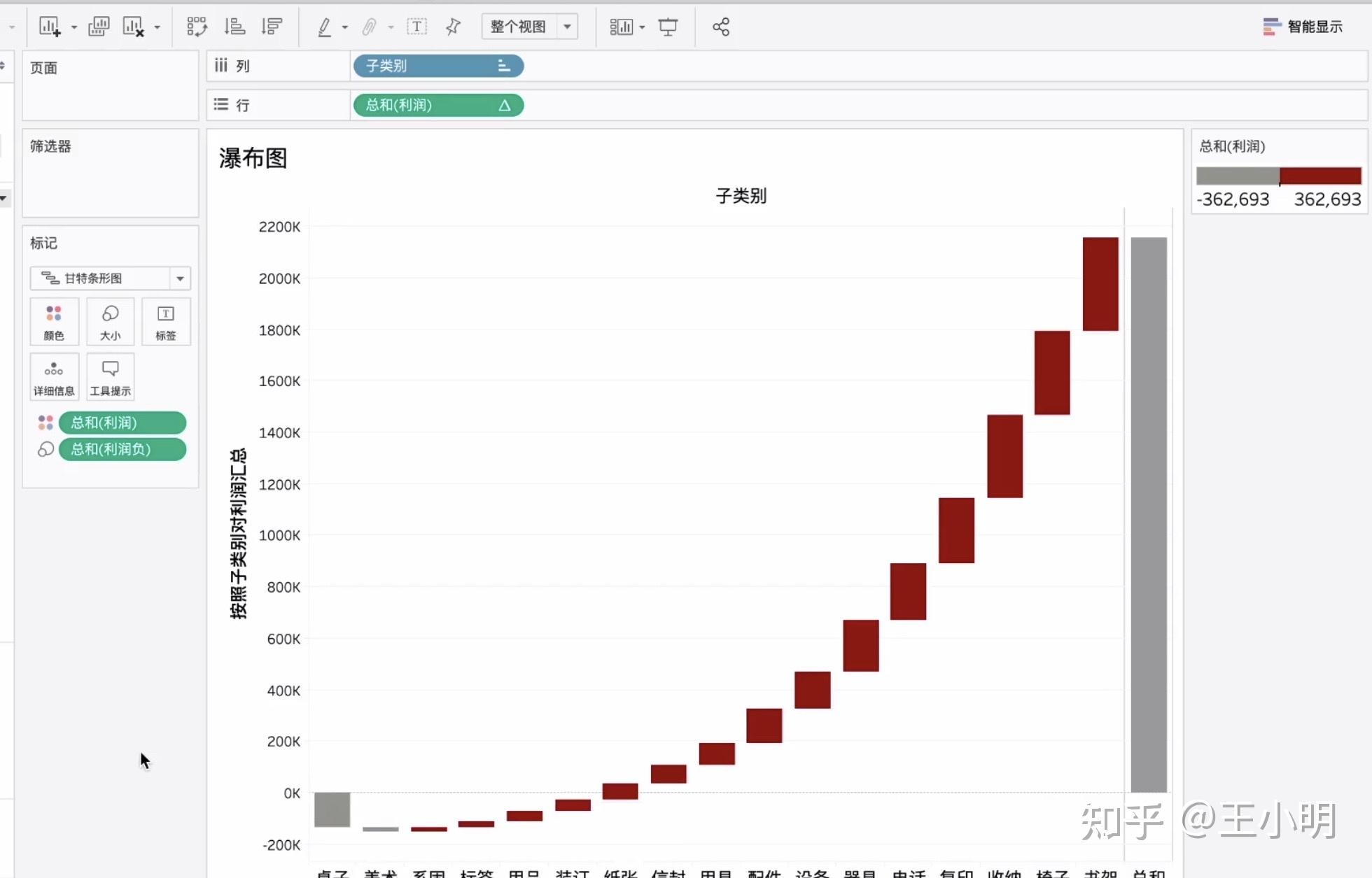Click the 子类别 pill on columns shelf
This screenshot has width=1372, height=878.
[x=438, y=66]
